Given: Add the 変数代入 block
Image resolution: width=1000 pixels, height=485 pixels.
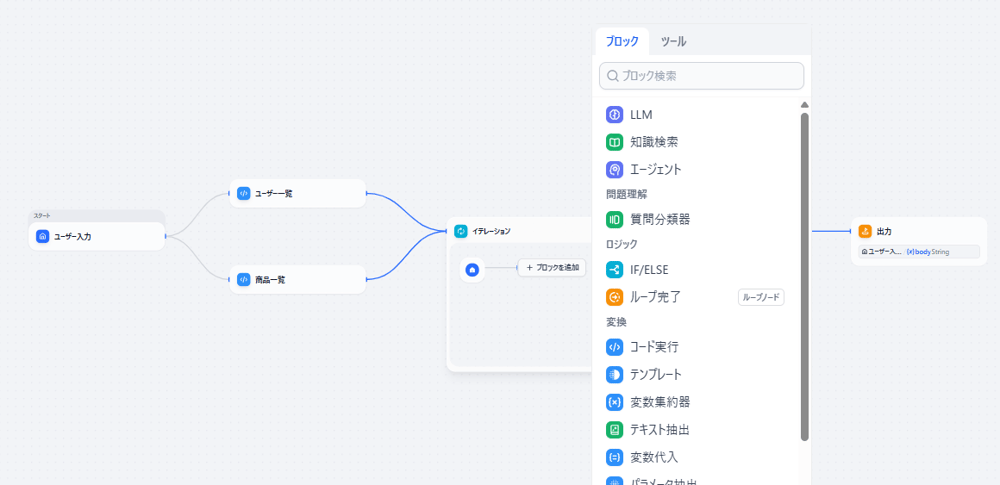Looking at the screenshot, I should pyautogui.click(x=654, y=457).
